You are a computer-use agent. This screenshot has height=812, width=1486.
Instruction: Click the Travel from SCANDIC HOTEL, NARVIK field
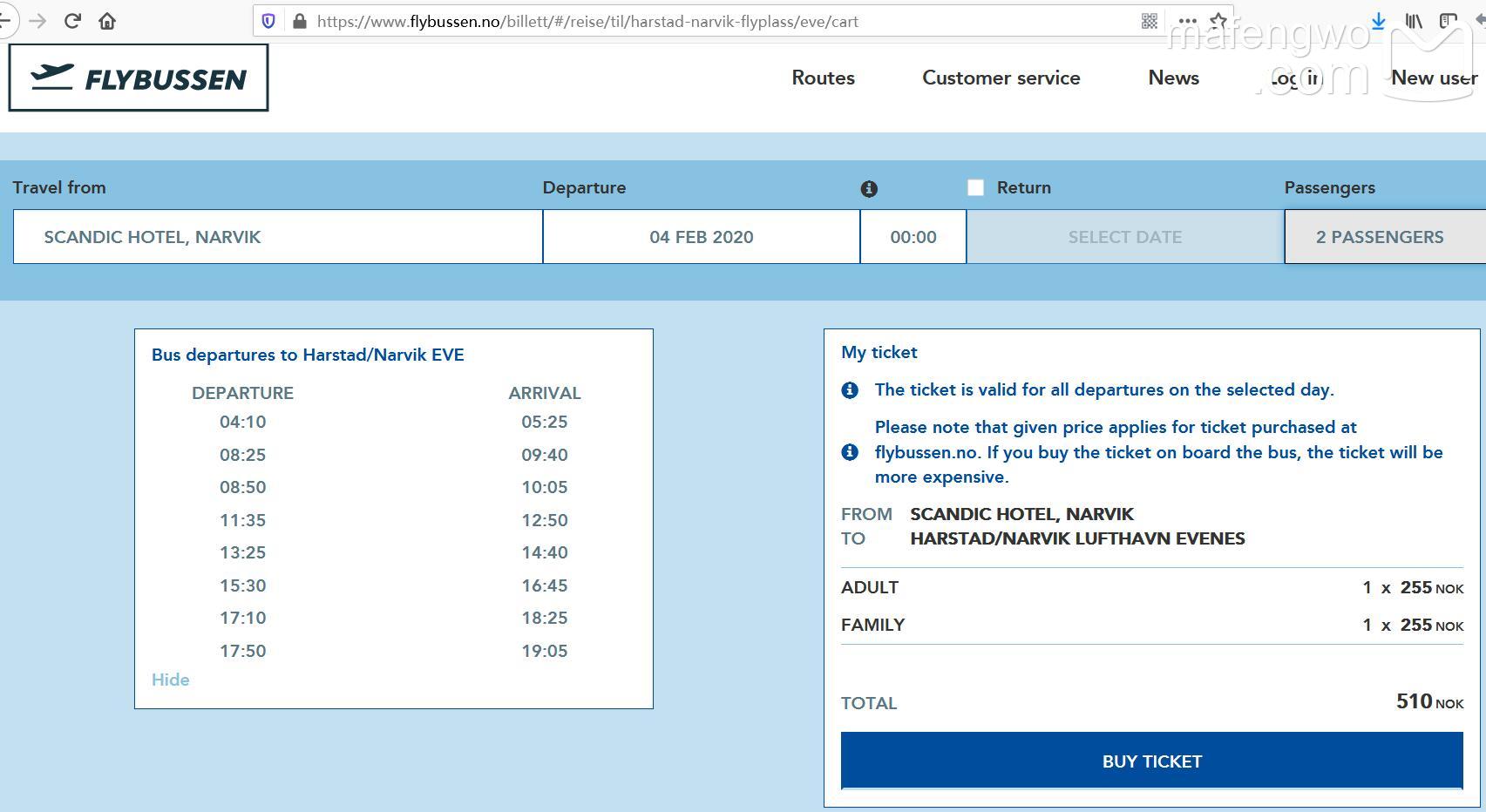278,237
